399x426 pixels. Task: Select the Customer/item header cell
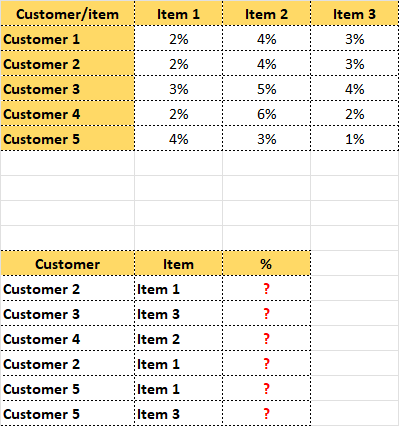tap(67, 13)
